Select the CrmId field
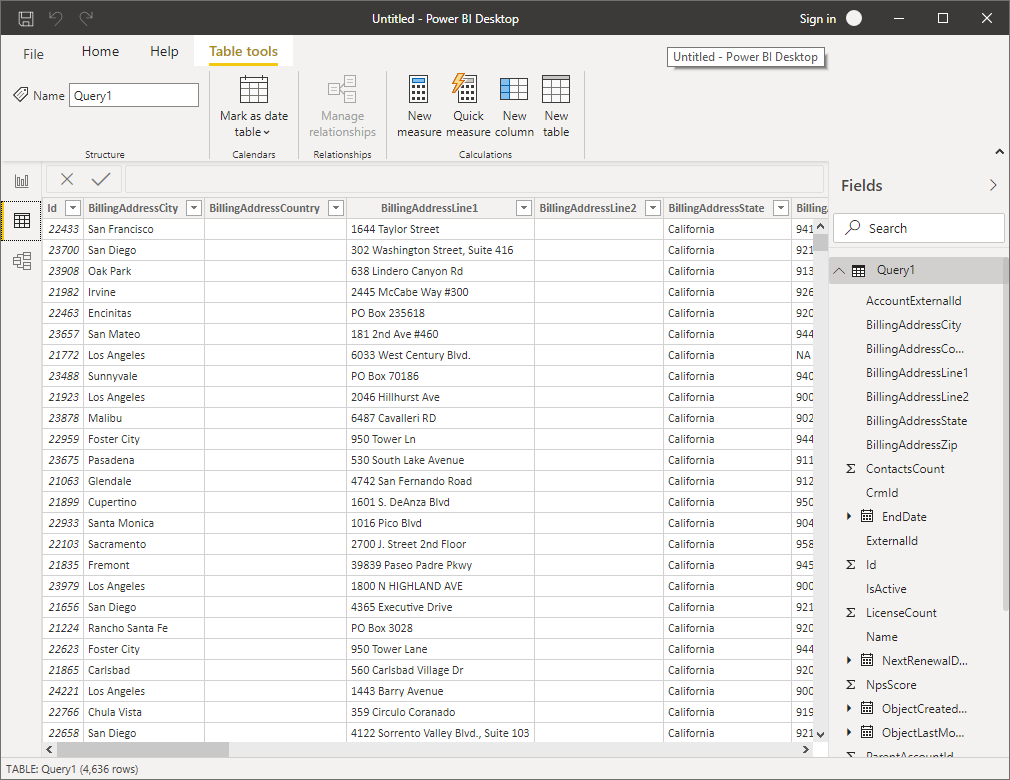The width and height of the screenshot is (1010, 780). (882, 493)
